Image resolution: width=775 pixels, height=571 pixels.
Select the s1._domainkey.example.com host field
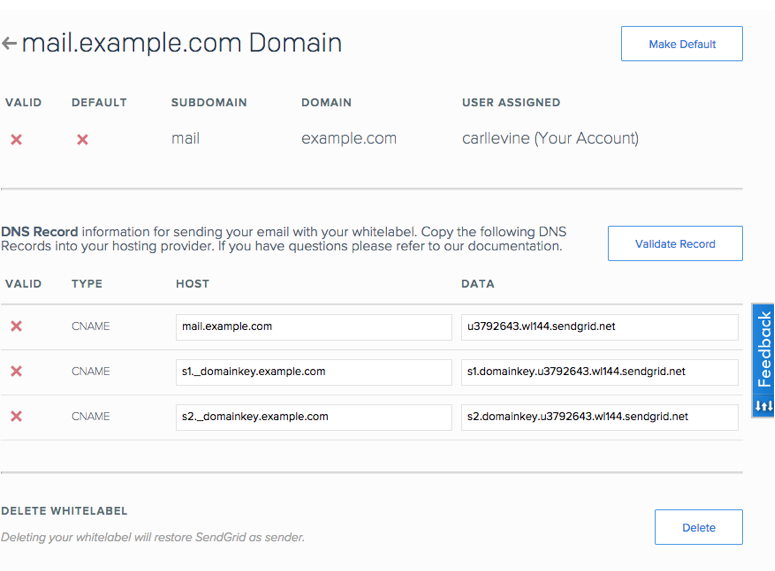pos(313,372)
